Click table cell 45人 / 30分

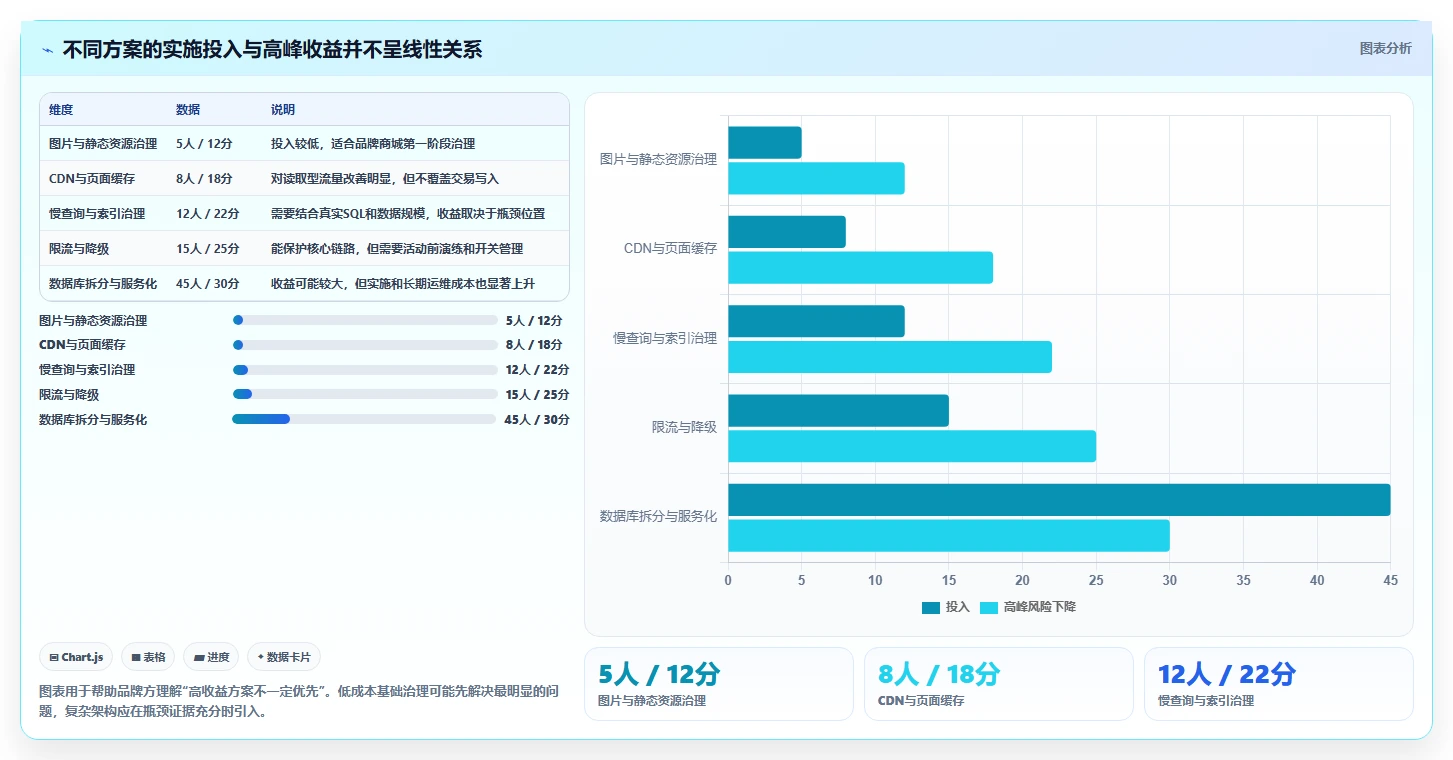coord(208,284)
